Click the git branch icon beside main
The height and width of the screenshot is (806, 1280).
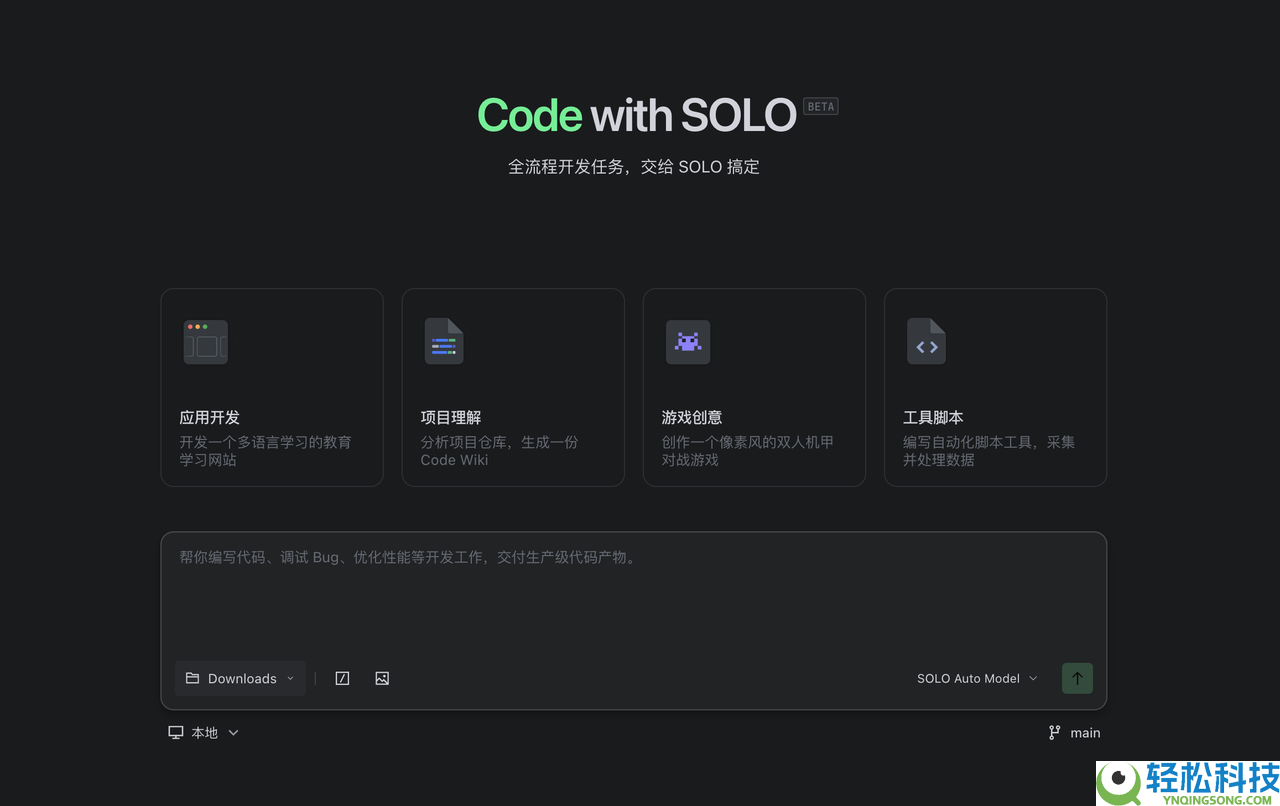click(1053, 732)
